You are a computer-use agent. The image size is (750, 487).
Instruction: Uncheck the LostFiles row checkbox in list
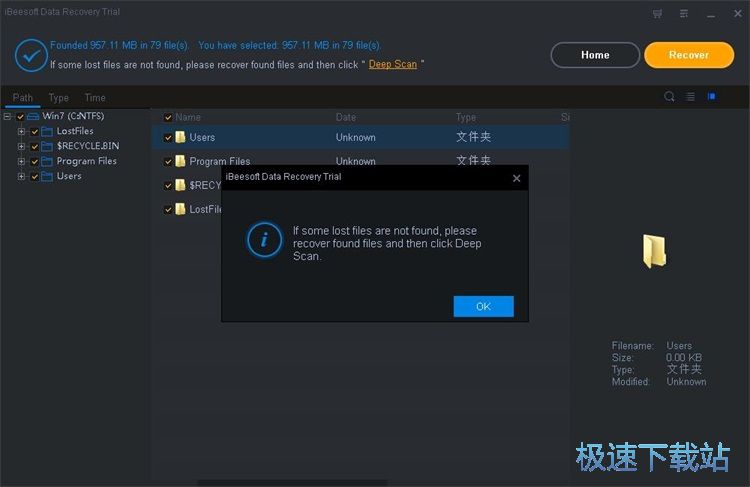point(168,210)
